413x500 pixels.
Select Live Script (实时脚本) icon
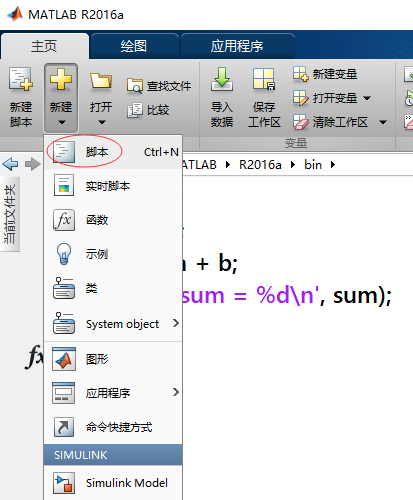click(64, 185)
